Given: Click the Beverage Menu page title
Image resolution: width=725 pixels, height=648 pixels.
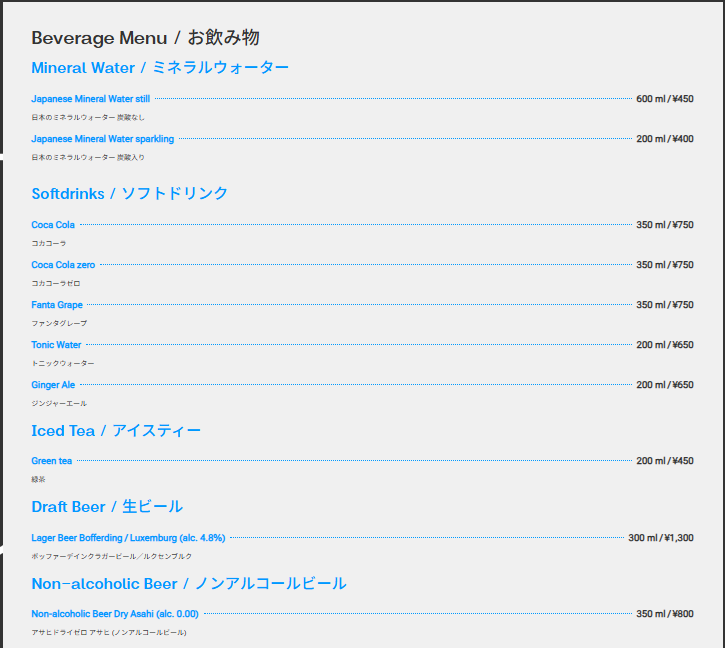Looking at the screenshot, I should 145,38.
